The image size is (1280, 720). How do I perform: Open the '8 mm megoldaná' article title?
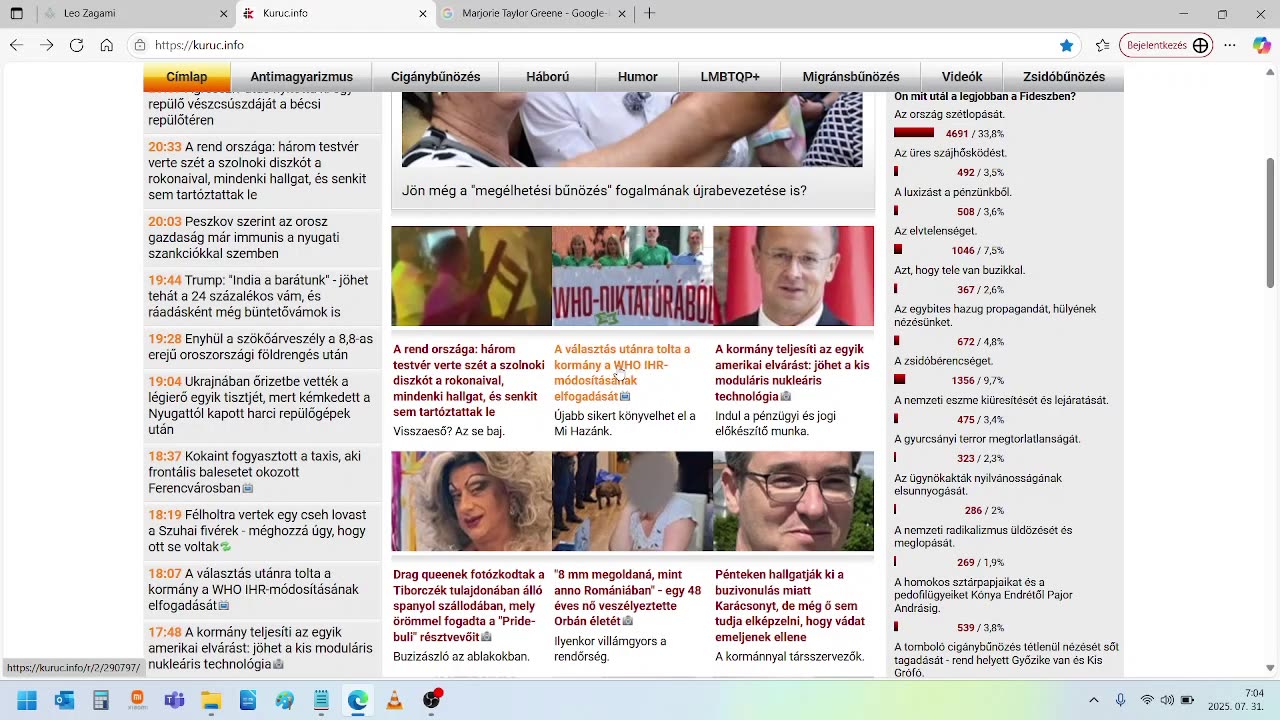[628, 598]
